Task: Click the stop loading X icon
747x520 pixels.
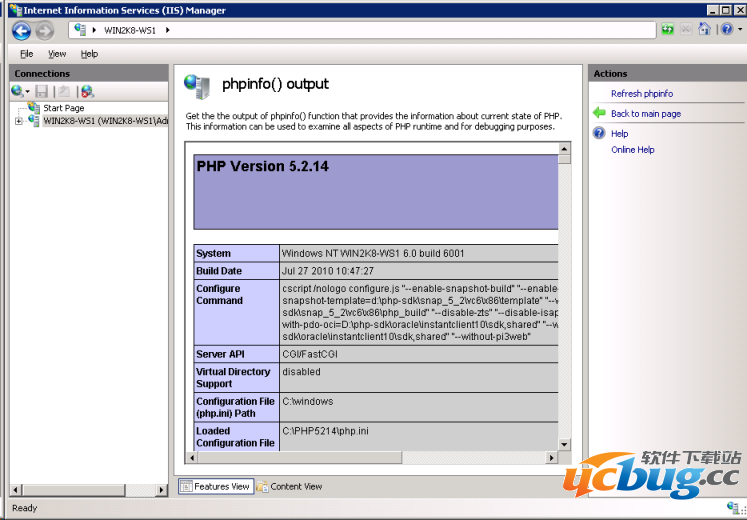Action: (686, 30)
